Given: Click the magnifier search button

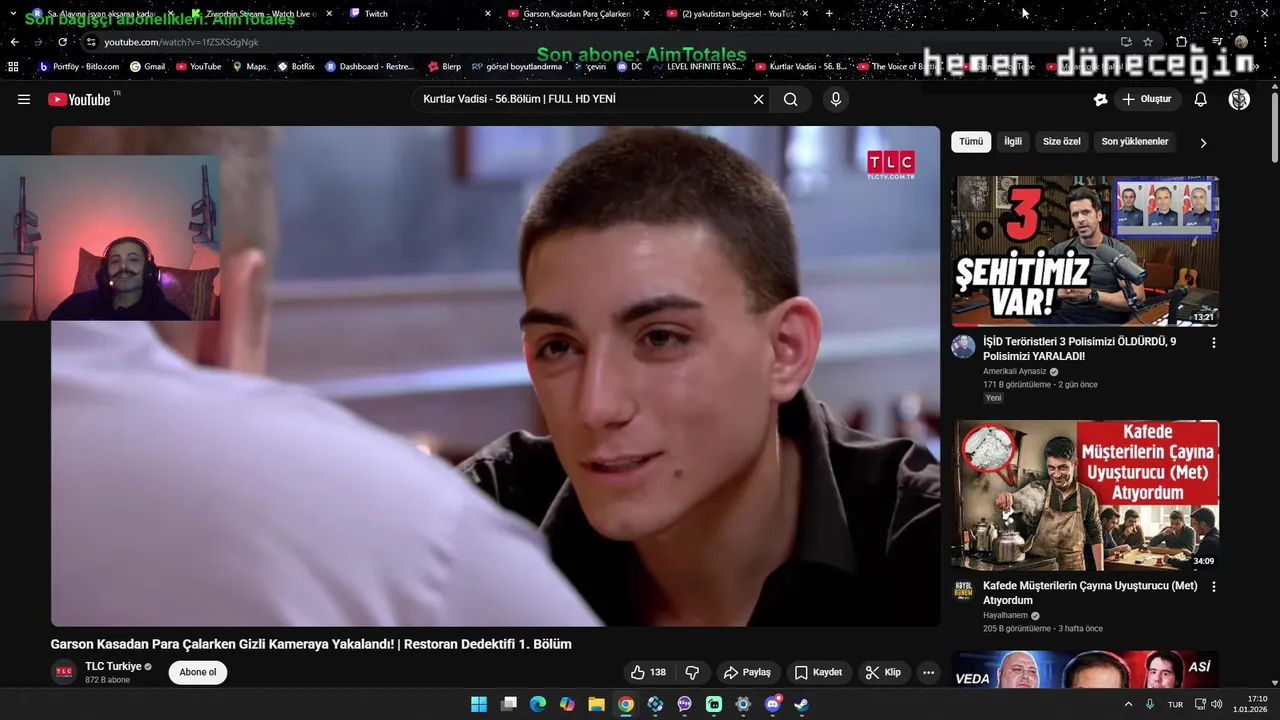Looking at the screenshot, I should [791, 99].
